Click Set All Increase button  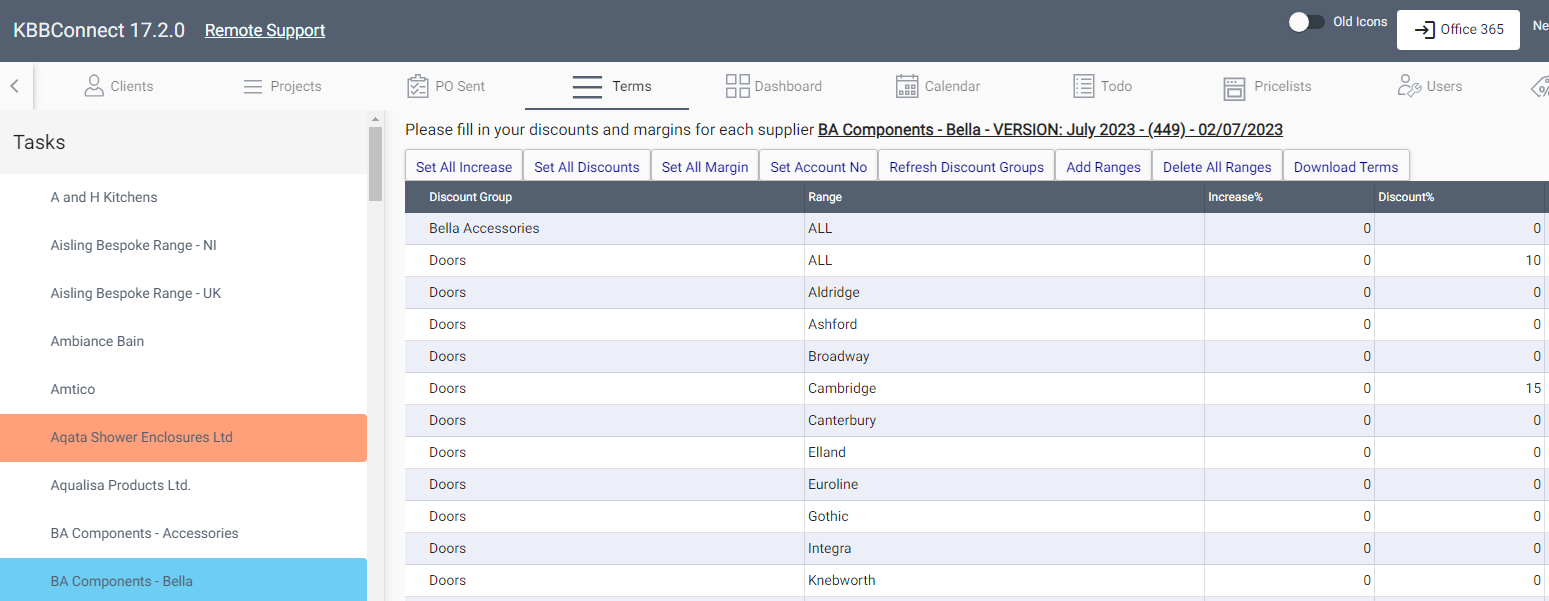pyautogui.click(x=464, y=167)
